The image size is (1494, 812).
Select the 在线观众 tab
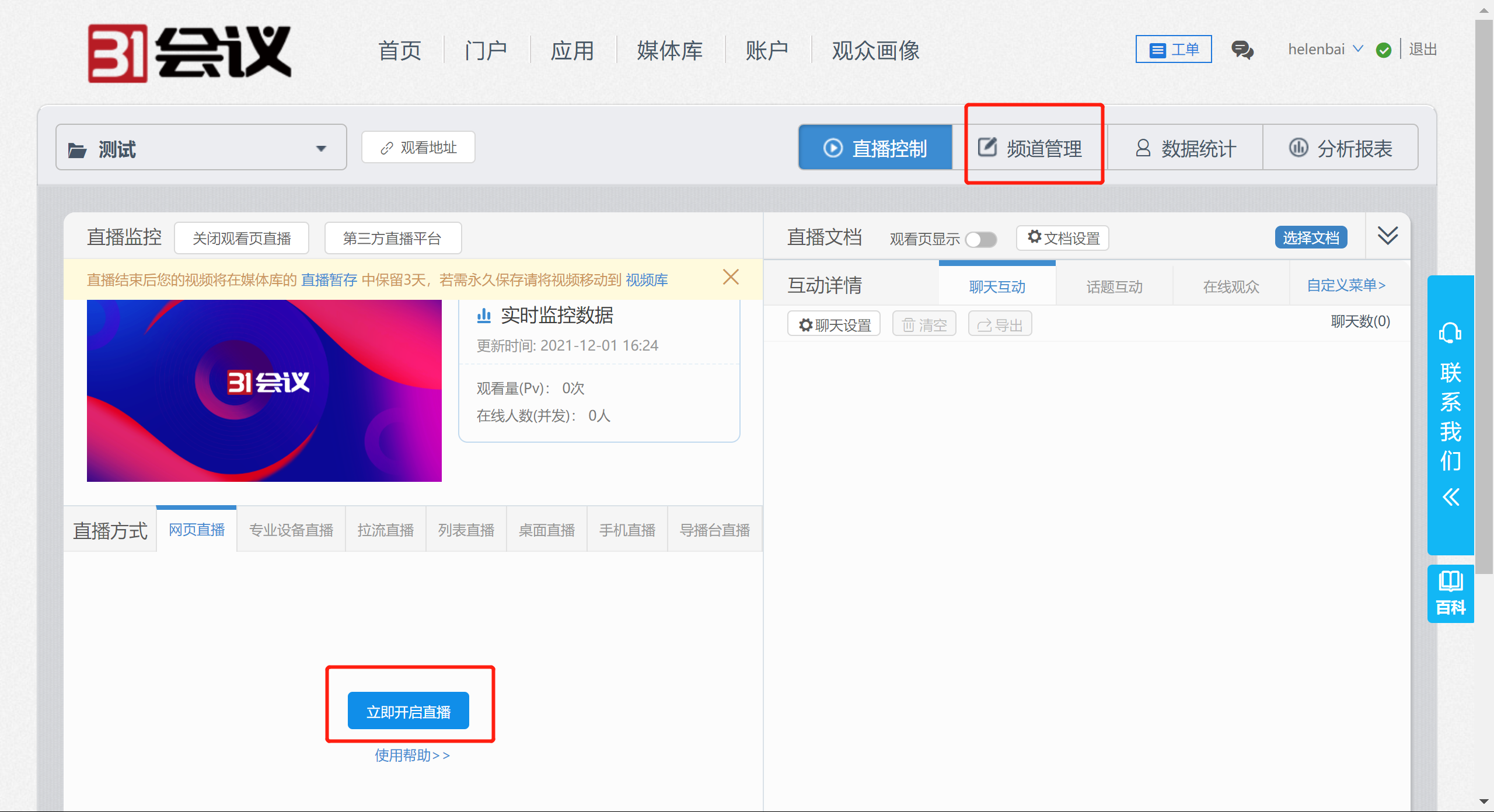click(1231, 286)
